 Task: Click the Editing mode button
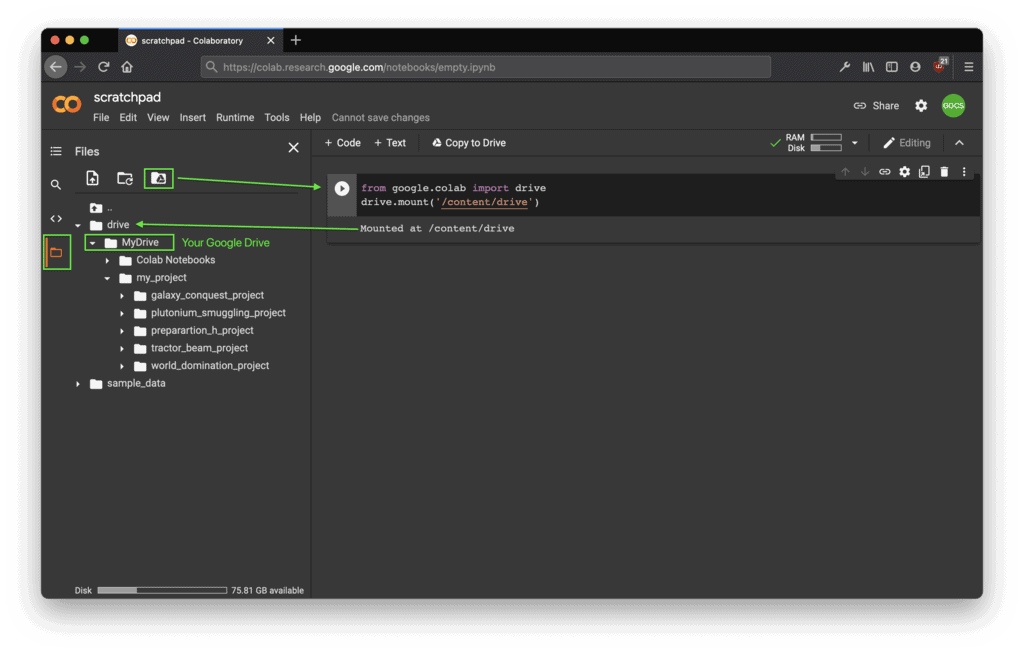(x=907, y=142)
